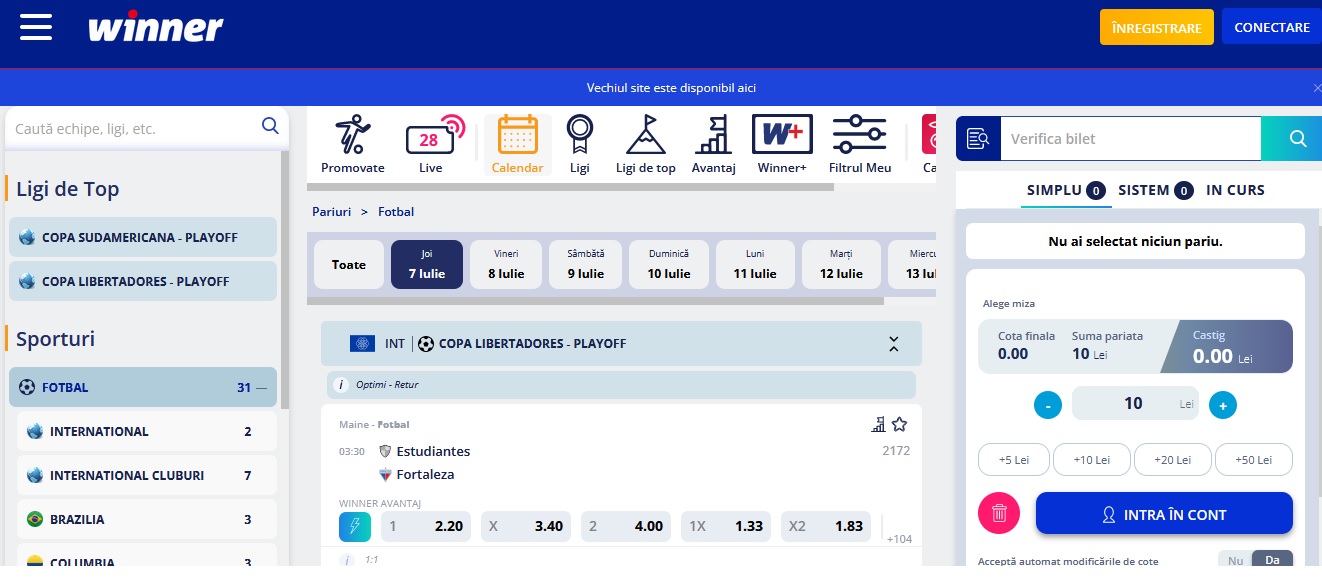Click the ÎNREGISTRARE button
The height and width of the screenshot is (585, 1322).
pyautogui.click(x=1157, y=27)
